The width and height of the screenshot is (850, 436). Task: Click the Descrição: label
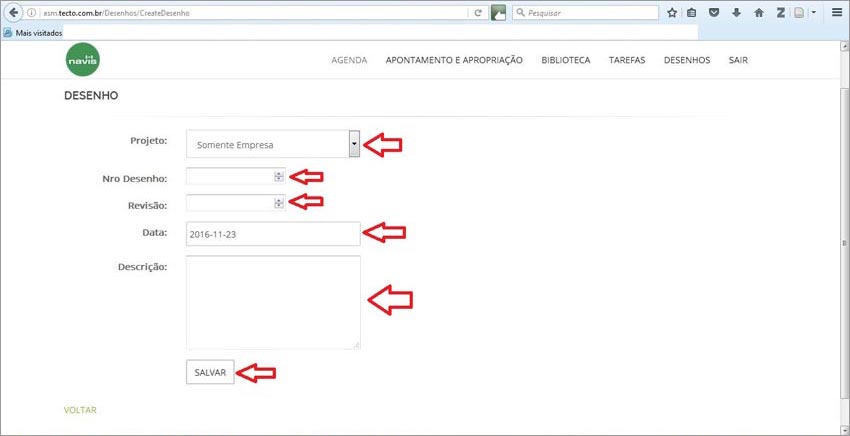point(142,267)
